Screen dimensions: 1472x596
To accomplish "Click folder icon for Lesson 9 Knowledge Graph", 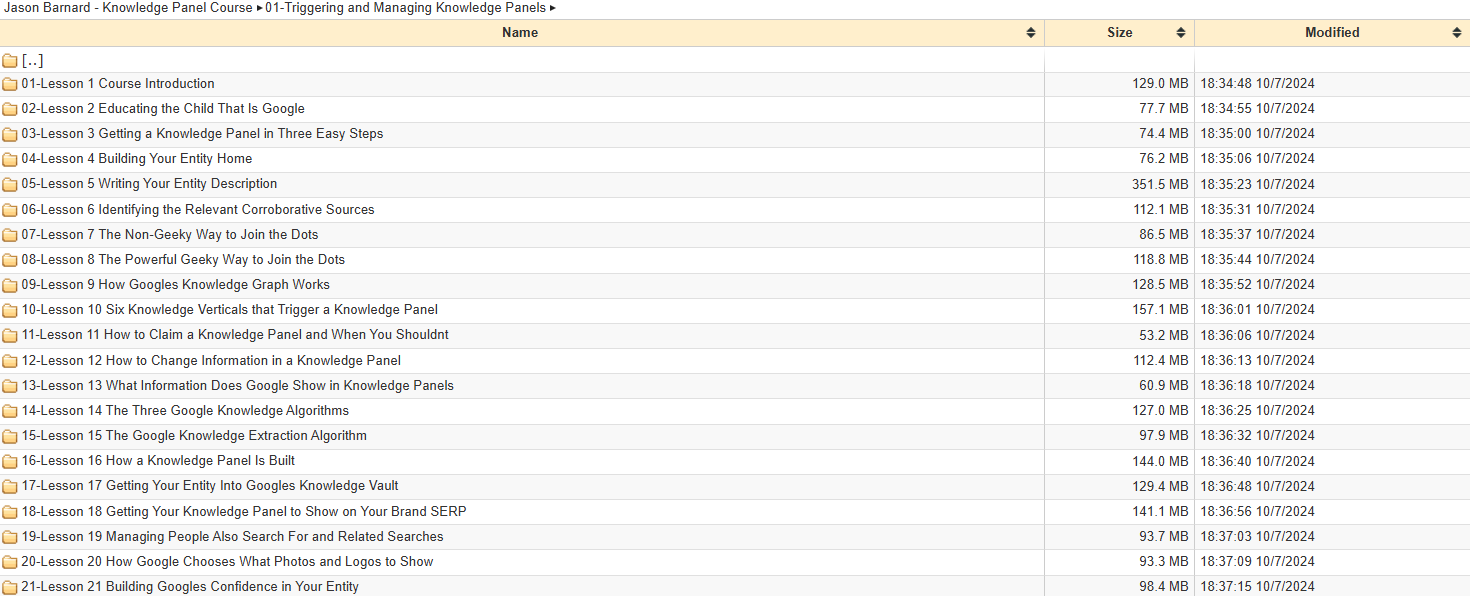I will (10, 285).
